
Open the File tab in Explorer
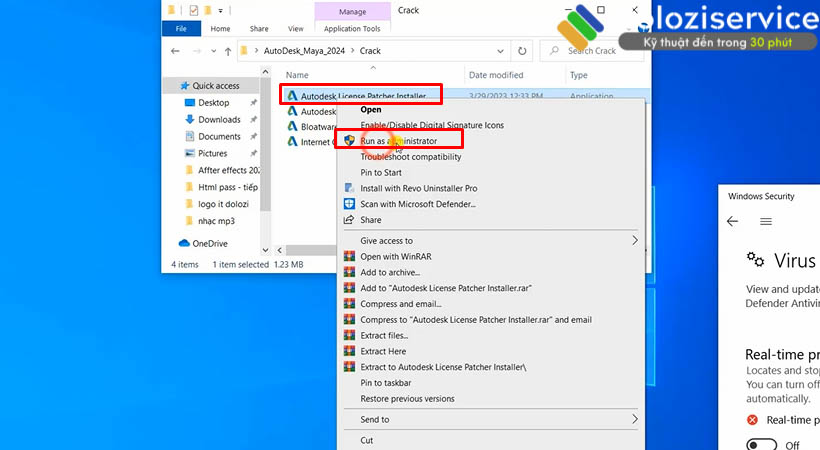click(181, 29)
